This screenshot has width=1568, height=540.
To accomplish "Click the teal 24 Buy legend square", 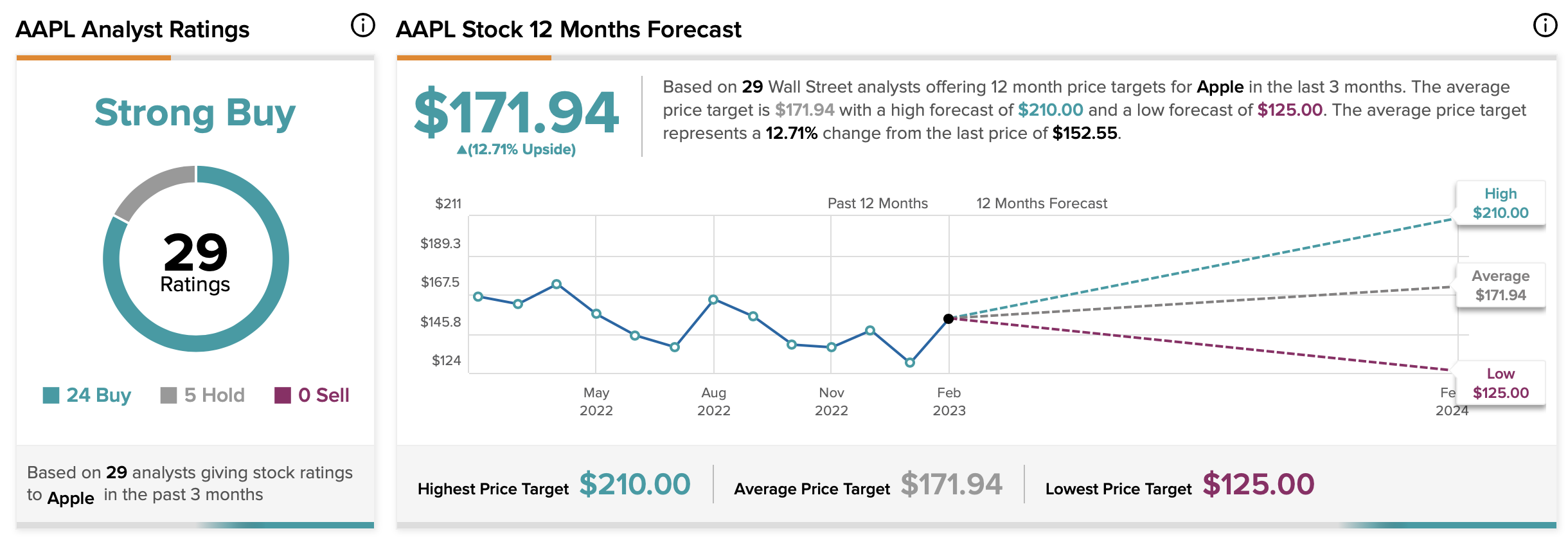I will coord(51,395).
